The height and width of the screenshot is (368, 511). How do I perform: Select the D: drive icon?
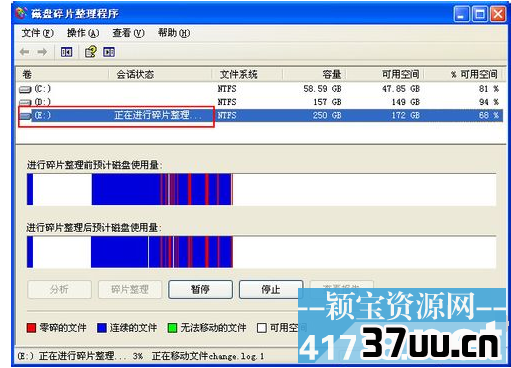25,102
